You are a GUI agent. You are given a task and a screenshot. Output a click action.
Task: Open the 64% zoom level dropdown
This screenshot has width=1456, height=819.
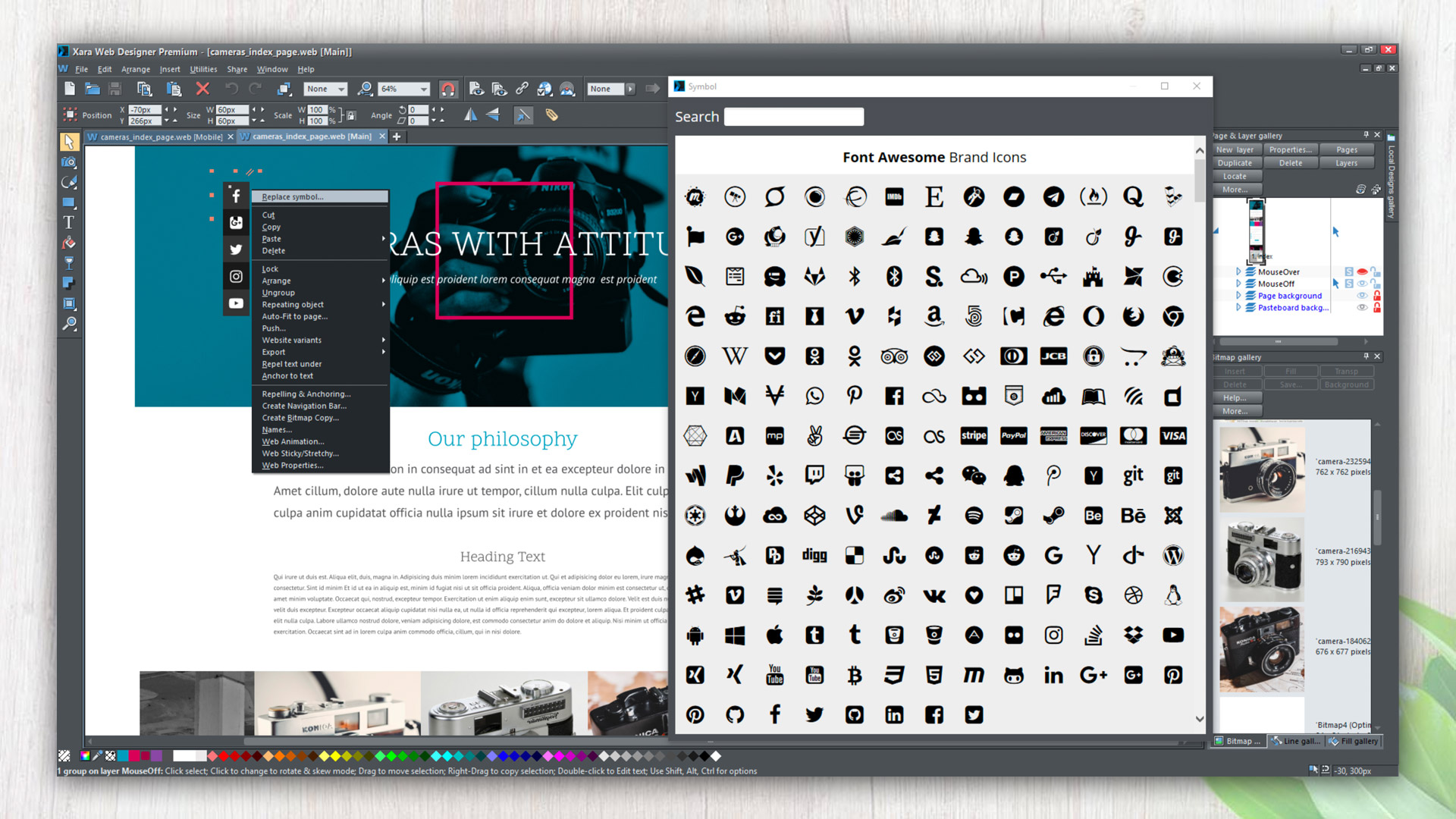423,89
